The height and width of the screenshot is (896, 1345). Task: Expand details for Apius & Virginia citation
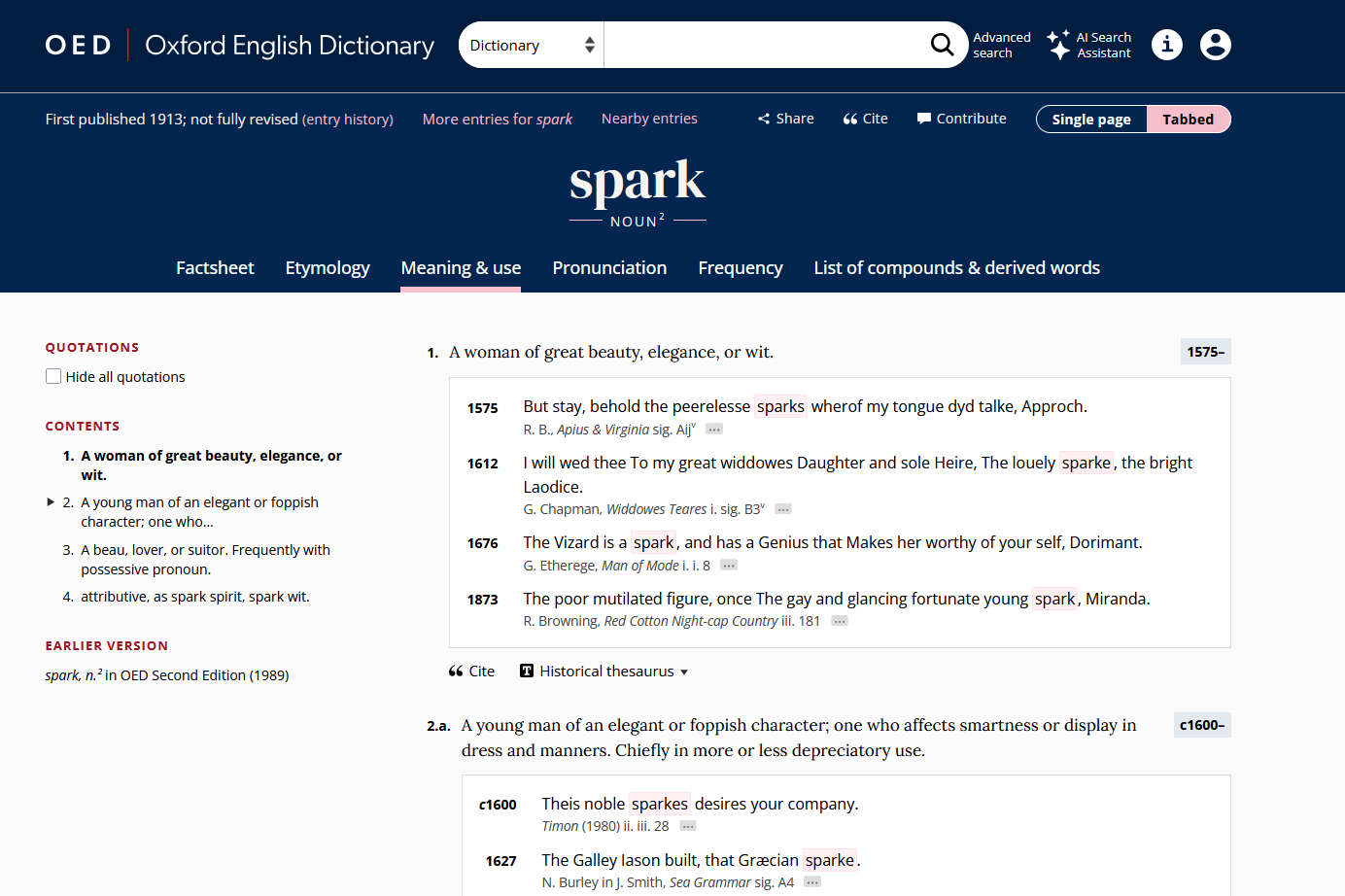(714, 430)
